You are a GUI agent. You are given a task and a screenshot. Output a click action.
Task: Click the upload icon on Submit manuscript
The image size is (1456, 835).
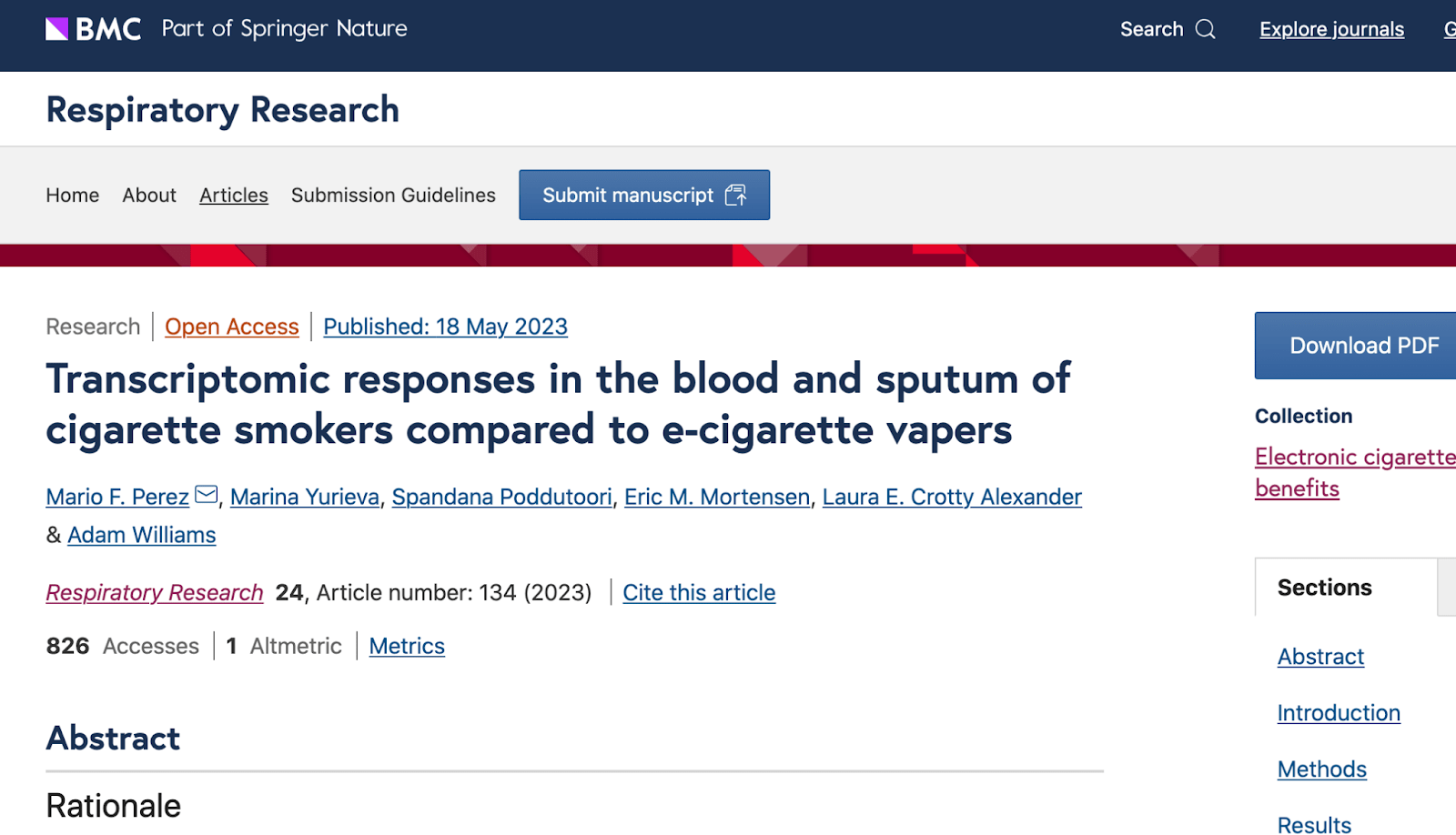735,195
